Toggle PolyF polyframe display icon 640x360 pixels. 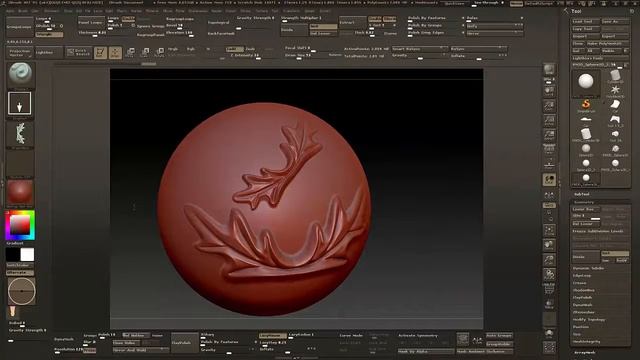[x=549, y=289]
